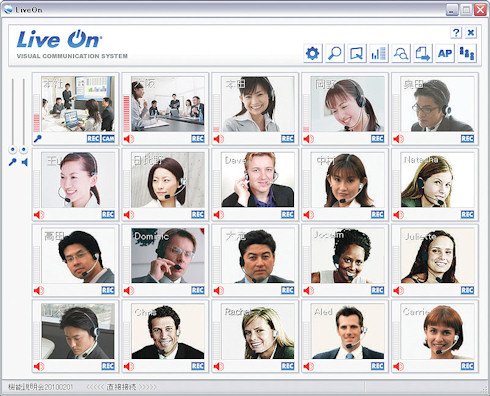
Task: Click REC in the 本社 tile
Action: 93,139
